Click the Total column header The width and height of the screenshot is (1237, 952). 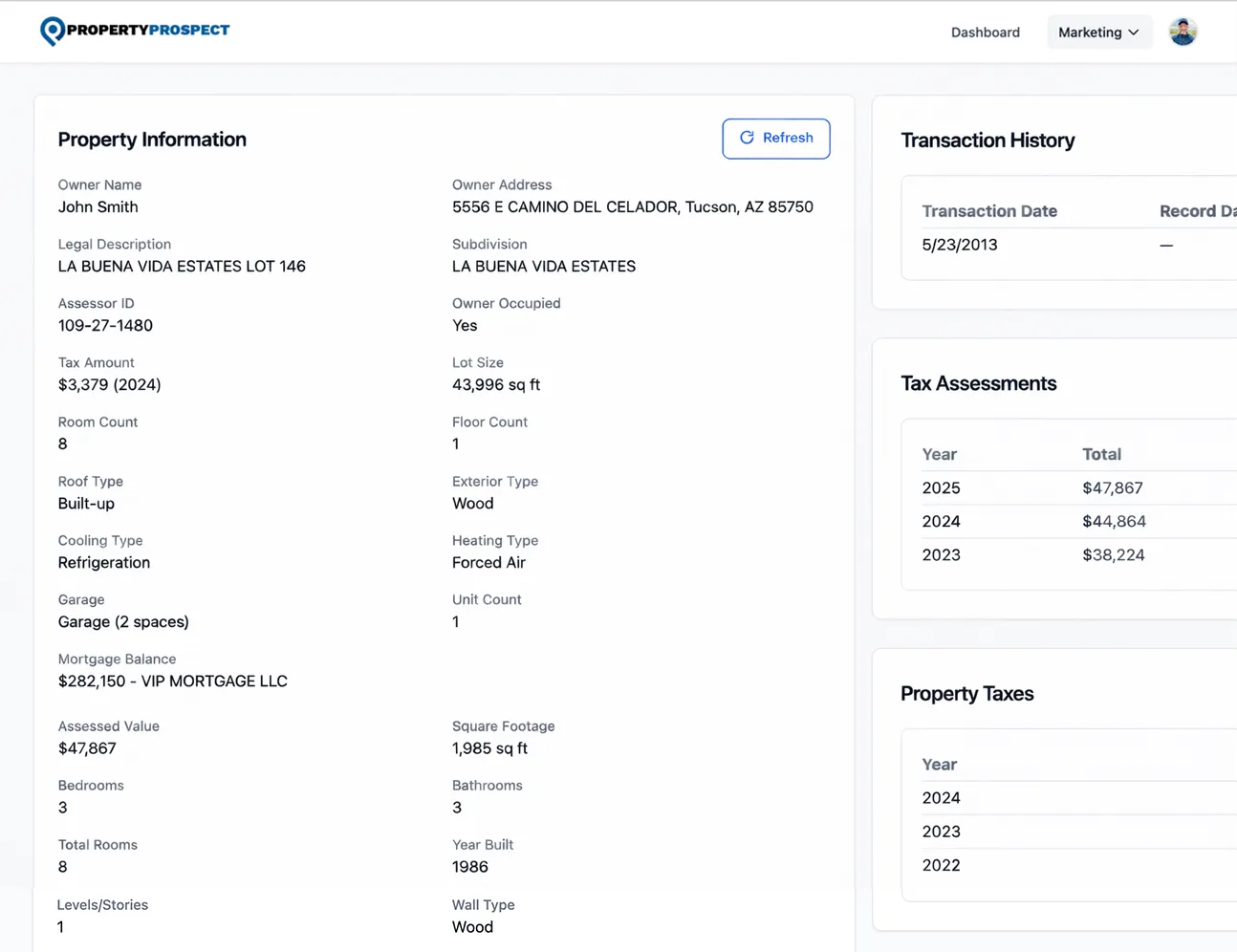click(x=1101, y=454)
